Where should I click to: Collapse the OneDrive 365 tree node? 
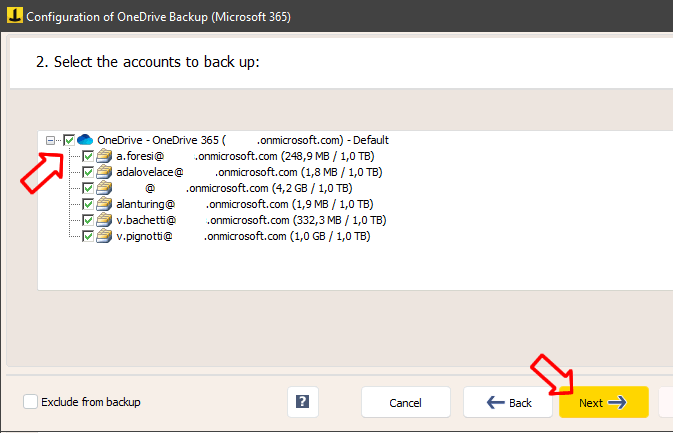point(51,140)
